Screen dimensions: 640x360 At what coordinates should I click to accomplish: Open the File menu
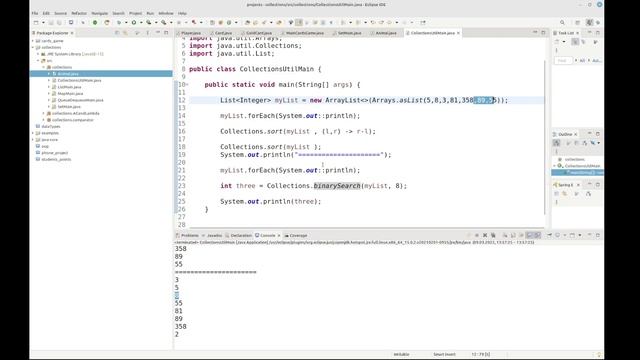(35, 13)
